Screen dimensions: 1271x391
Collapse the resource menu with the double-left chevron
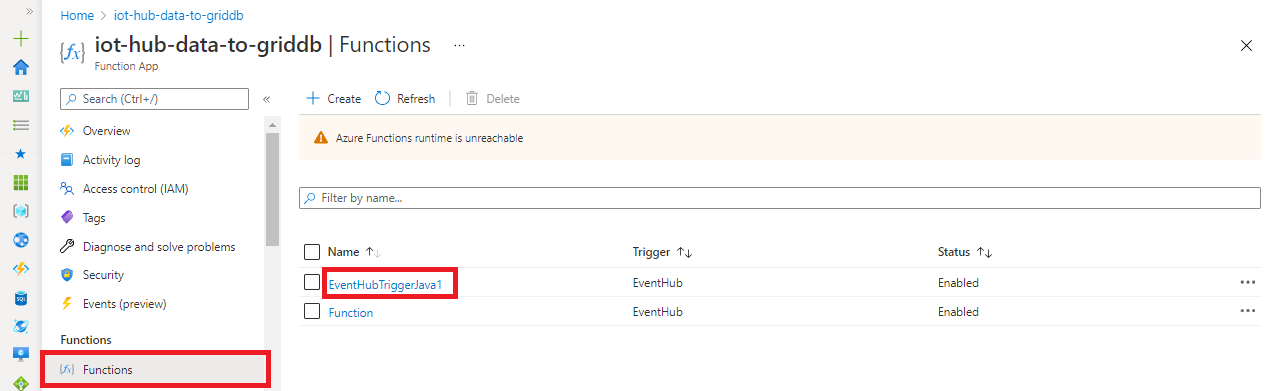267,99
